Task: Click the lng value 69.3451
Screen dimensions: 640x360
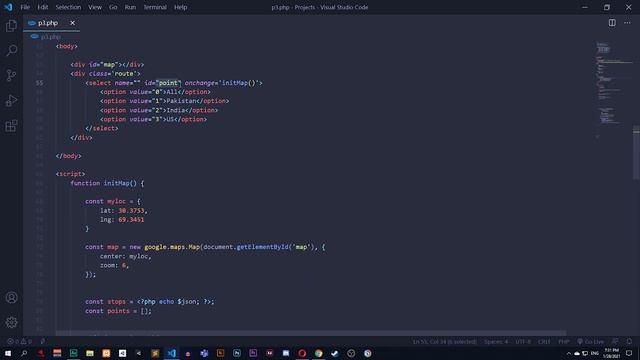Action: click(x=131, y=220)
